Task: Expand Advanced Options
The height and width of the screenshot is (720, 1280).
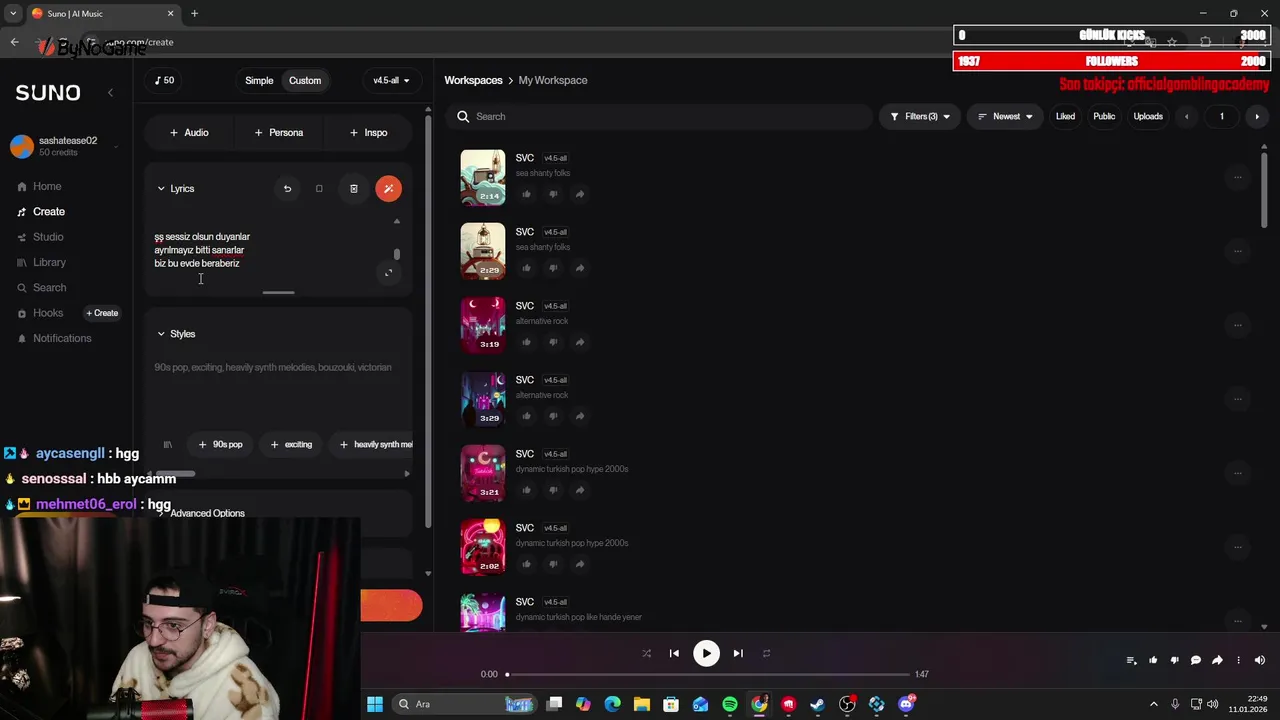Action: click(x=201, y=513)
